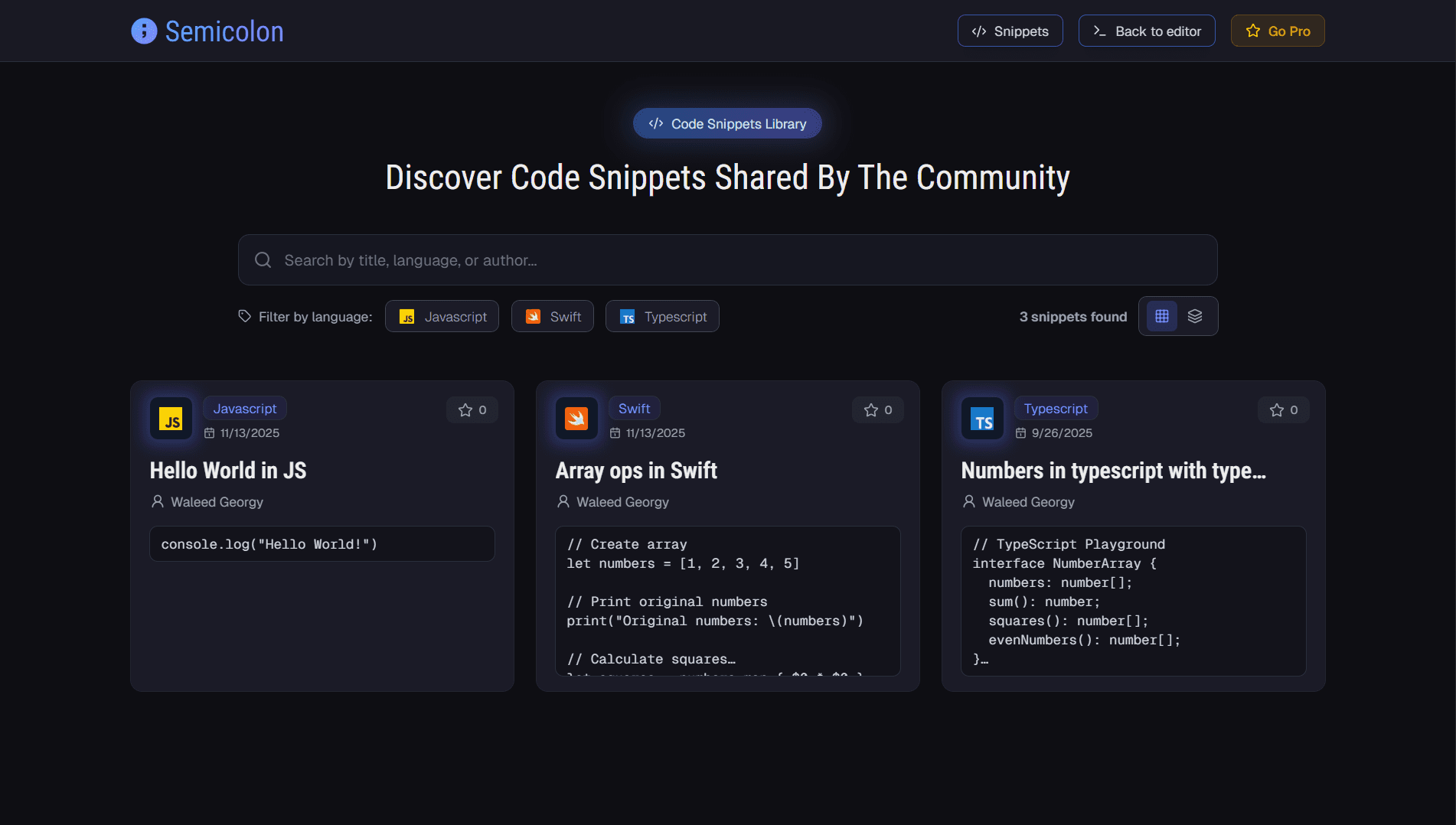Screen dimensions: 1456x825
Task: Select grid view layout
Action: coord(1161,315)
